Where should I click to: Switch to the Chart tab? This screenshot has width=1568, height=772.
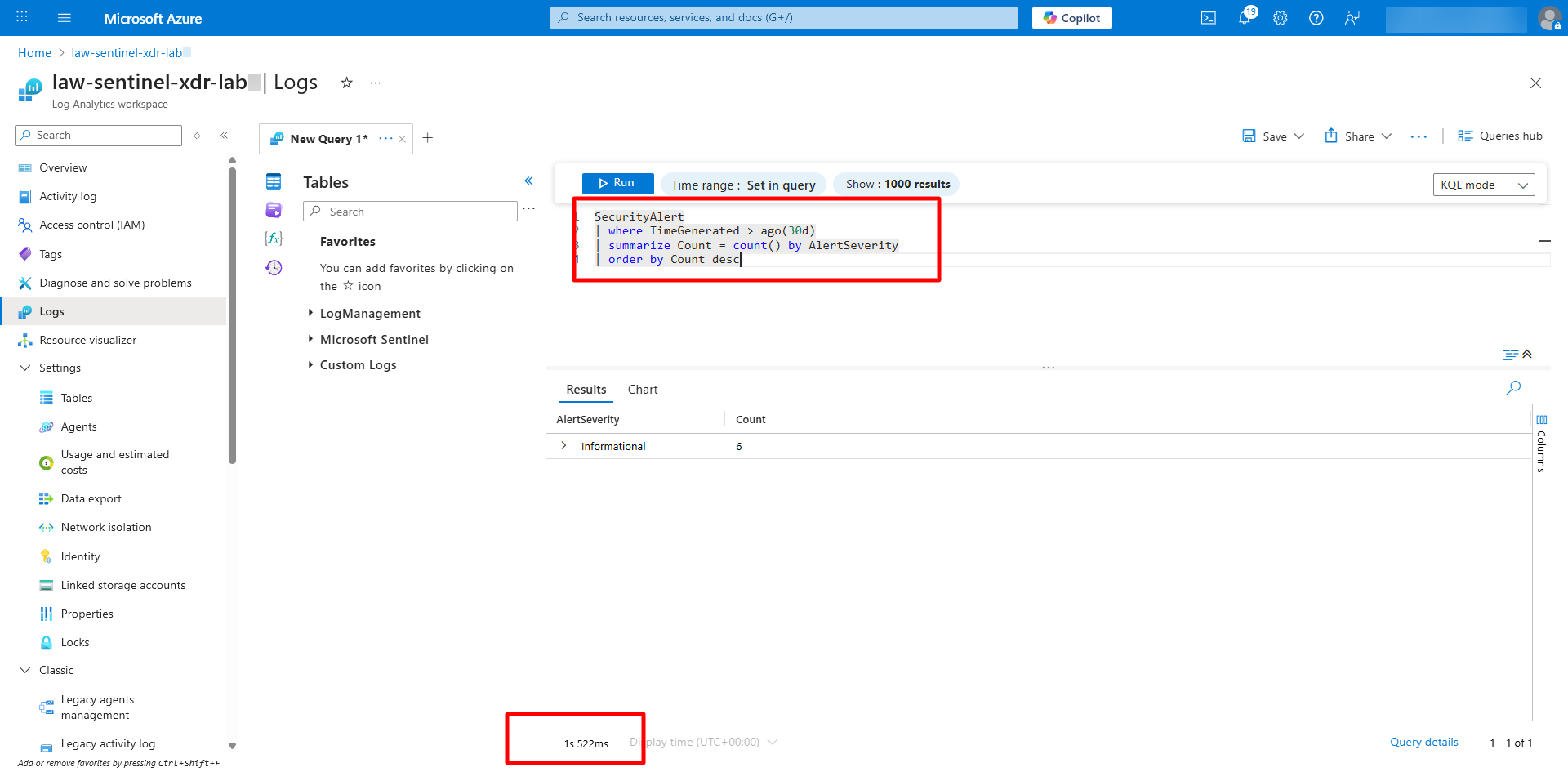click(x=643, y=390)
